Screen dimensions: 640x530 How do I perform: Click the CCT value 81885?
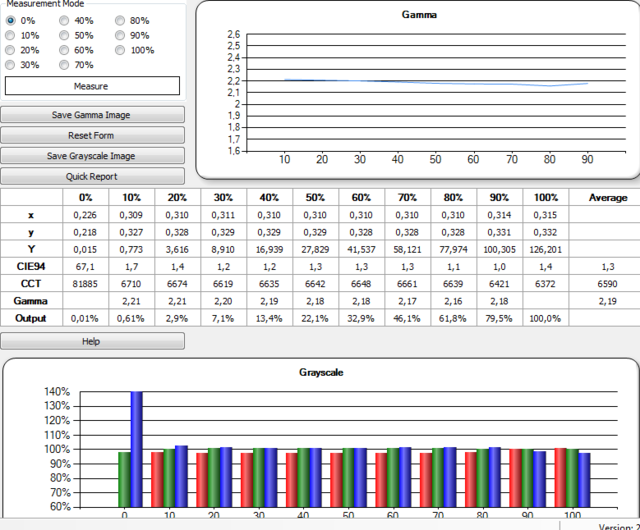click(85, 284)
